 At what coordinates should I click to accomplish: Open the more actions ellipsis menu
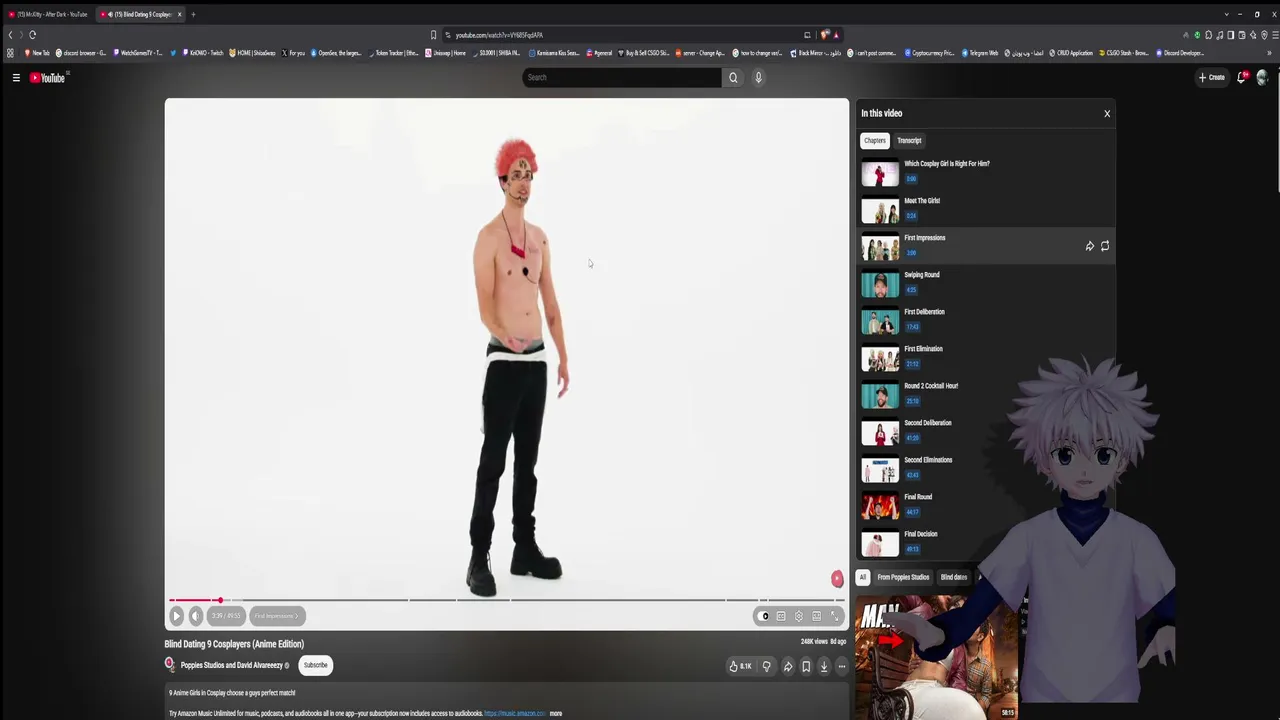point(842,666)
